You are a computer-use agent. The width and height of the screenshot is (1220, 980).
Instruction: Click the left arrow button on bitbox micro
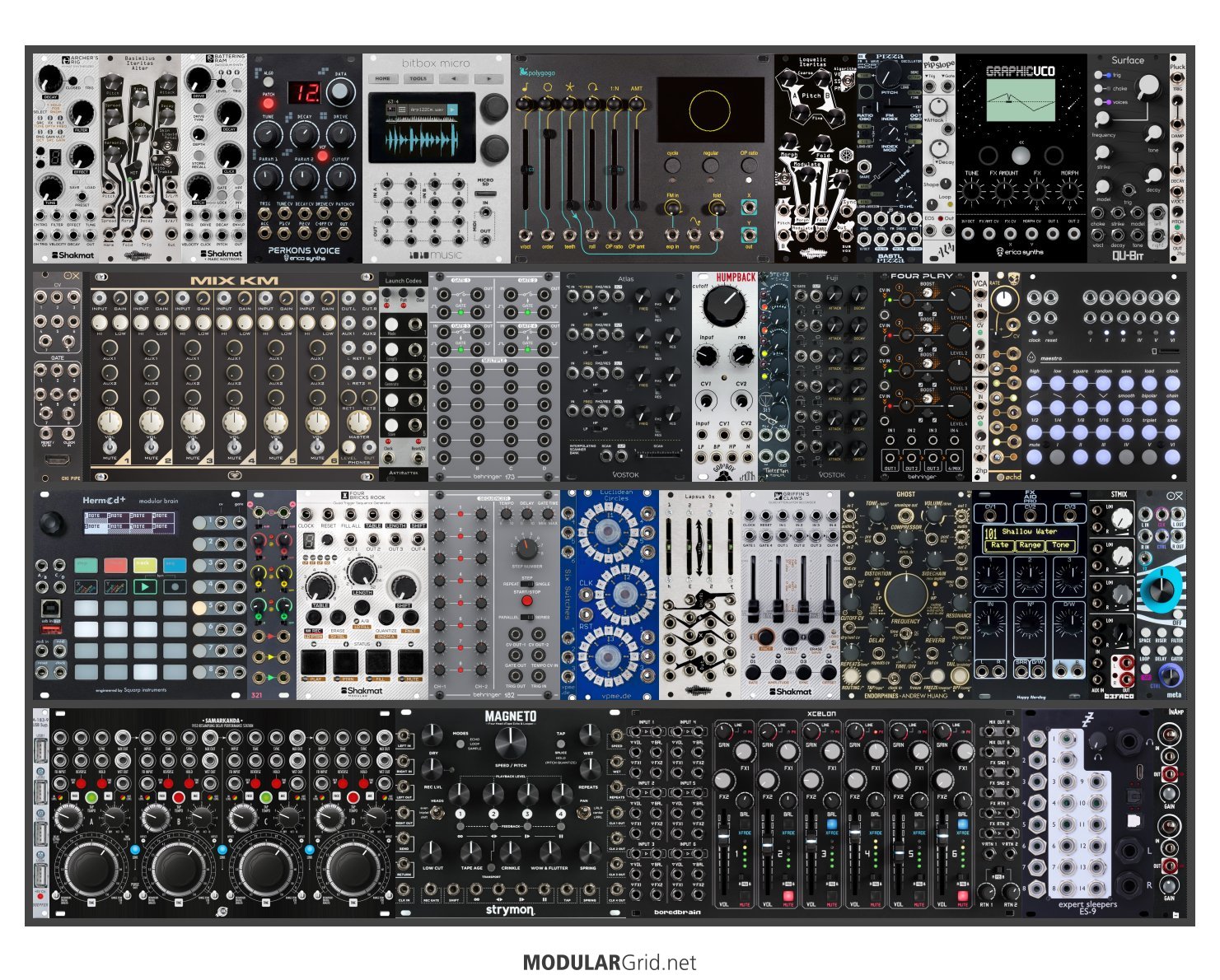454,79
